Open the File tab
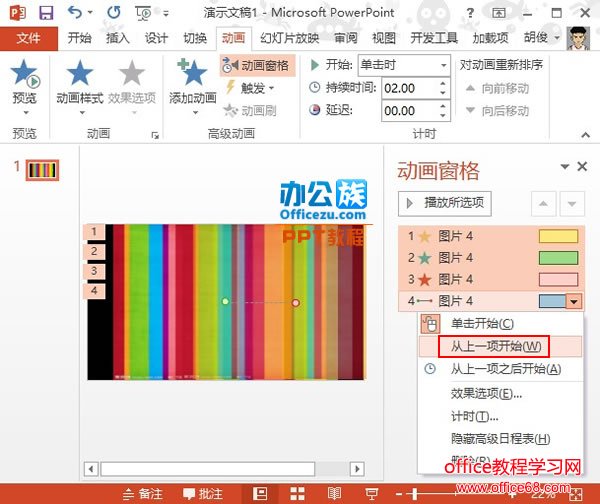This screenshot has height=504, width=600. 29,38
